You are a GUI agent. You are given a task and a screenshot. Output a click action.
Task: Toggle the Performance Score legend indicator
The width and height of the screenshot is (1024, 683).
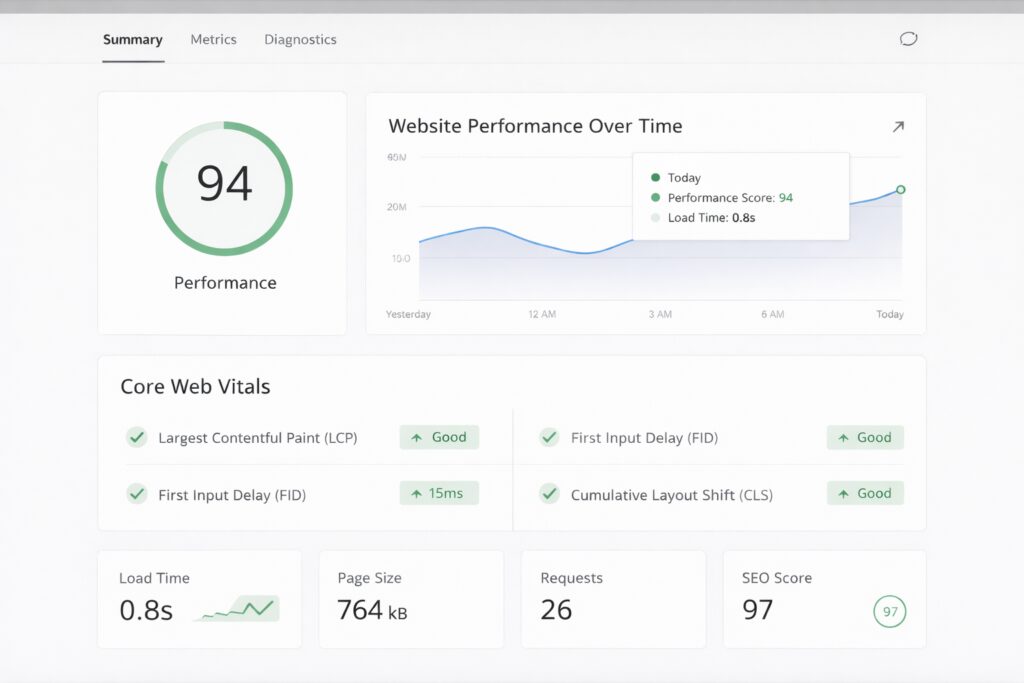(x=653, y=197)
